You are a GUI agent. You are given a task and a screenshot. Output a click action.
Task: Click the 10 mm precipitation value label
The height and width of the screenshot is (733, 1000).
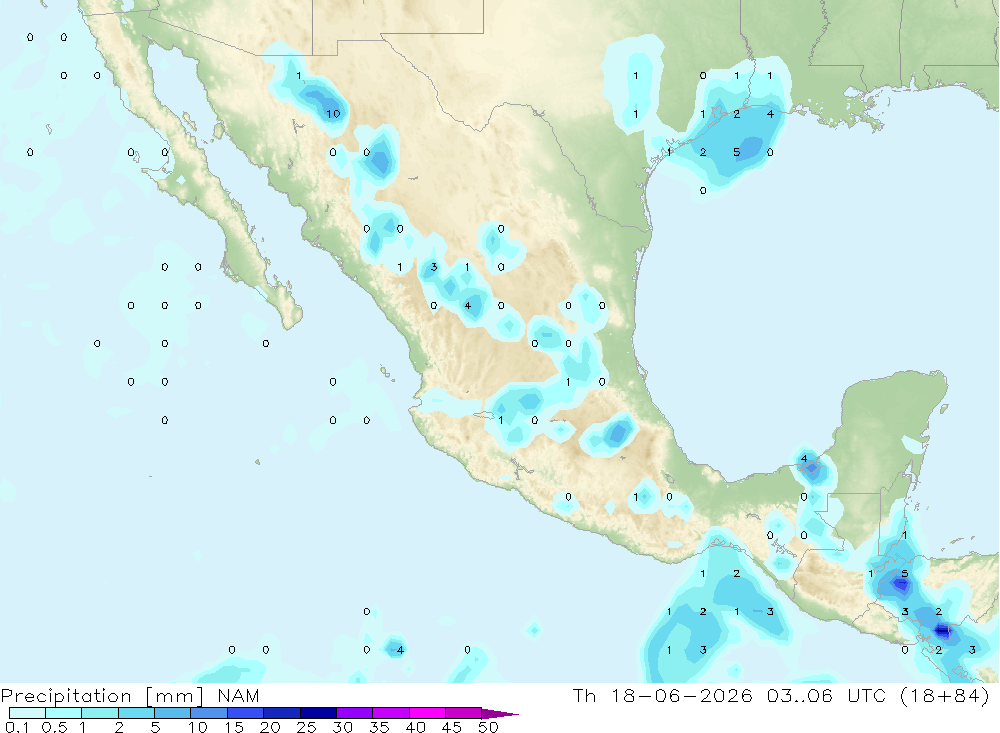[333, 114]
